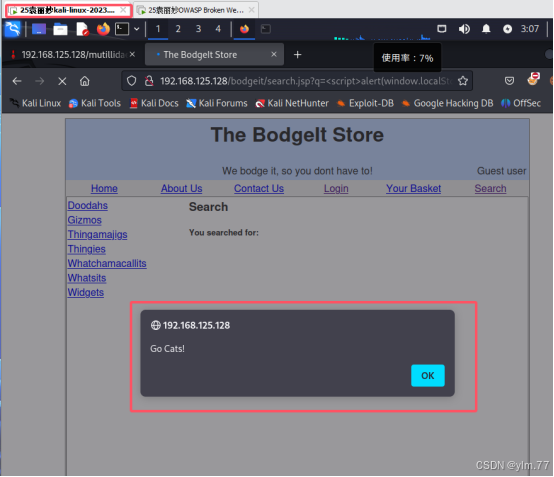The width and height of the screenshot is (554, 477).
Task: Open the Login link
Action: tap(336, 189)
